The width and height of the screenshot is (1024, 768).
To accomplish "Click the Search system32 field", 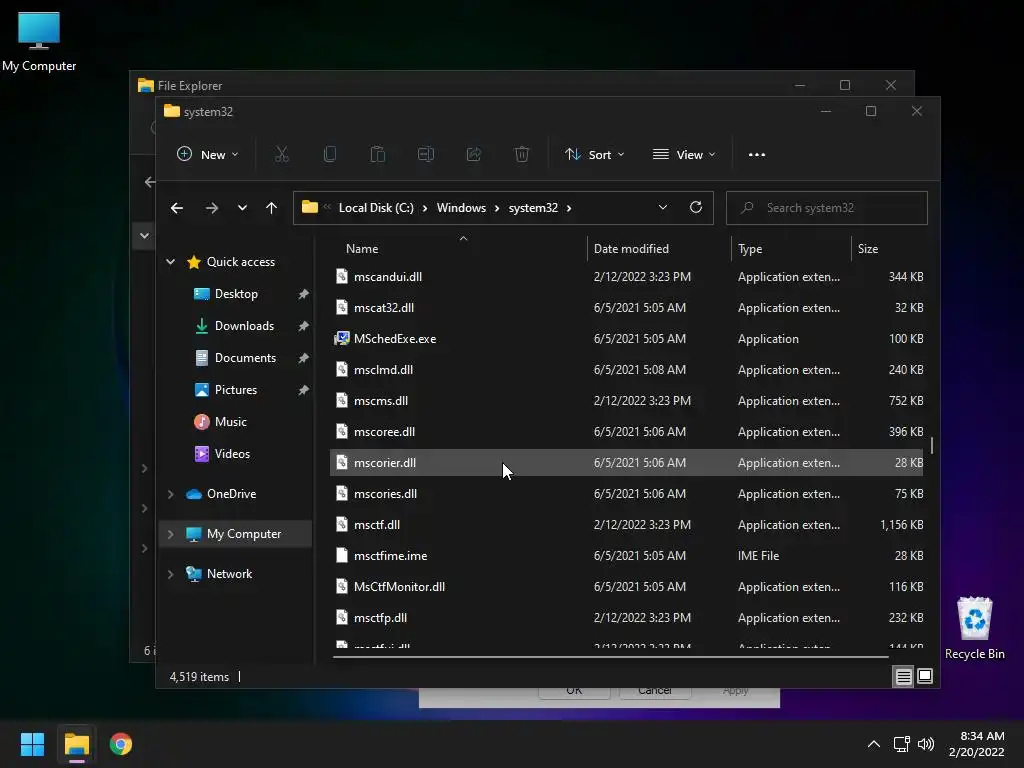I will pyautogui.click(x=826, y=208).
